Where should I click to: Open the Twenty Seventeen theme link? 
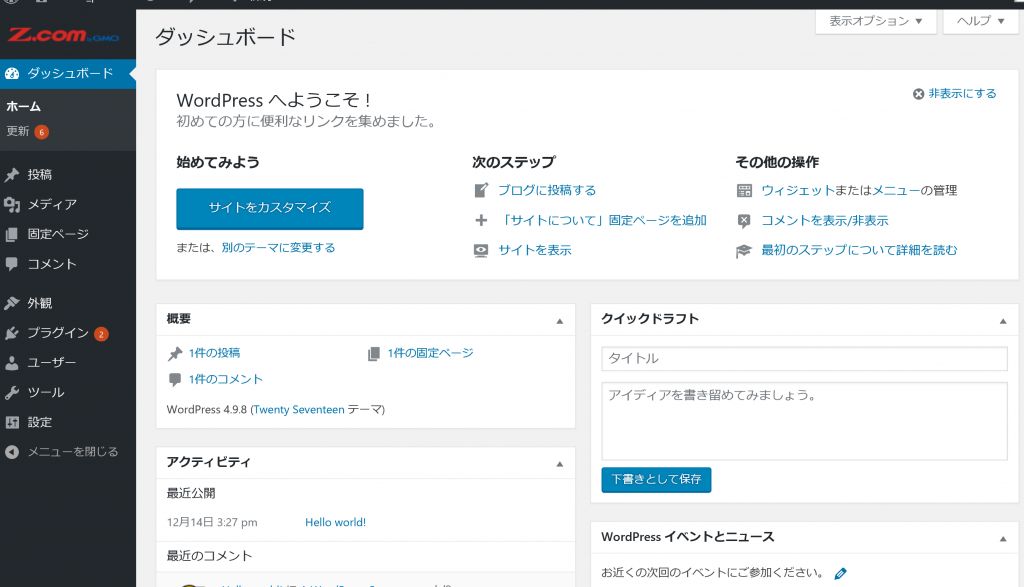[x=298, y=409]
